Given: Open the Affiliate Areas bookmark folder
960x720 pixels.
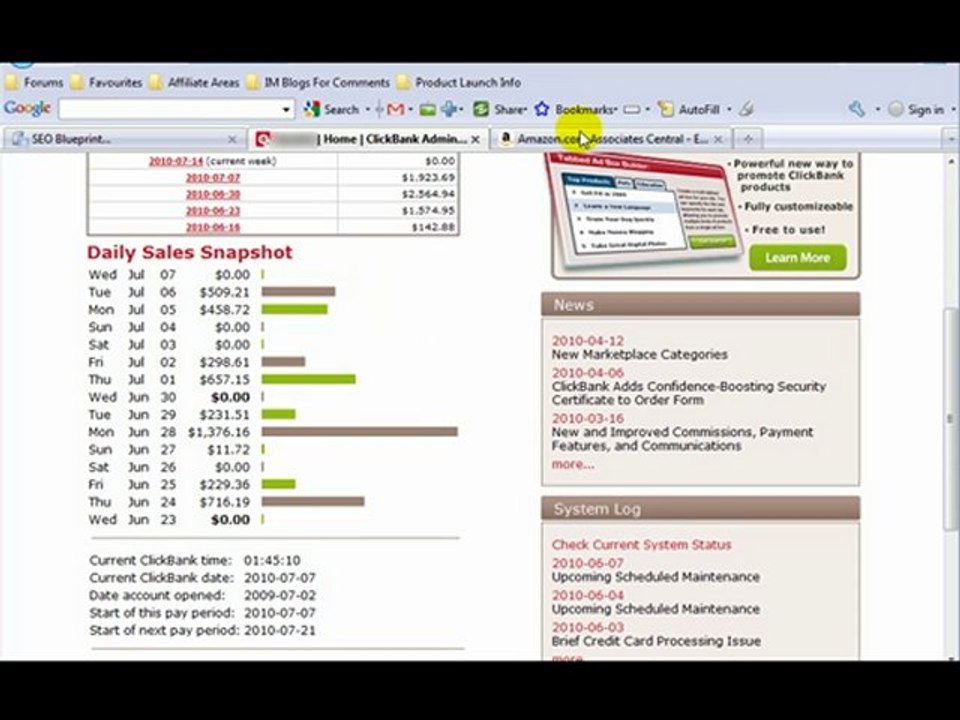Looking at the screenshot, I should [x=195, y=82].
